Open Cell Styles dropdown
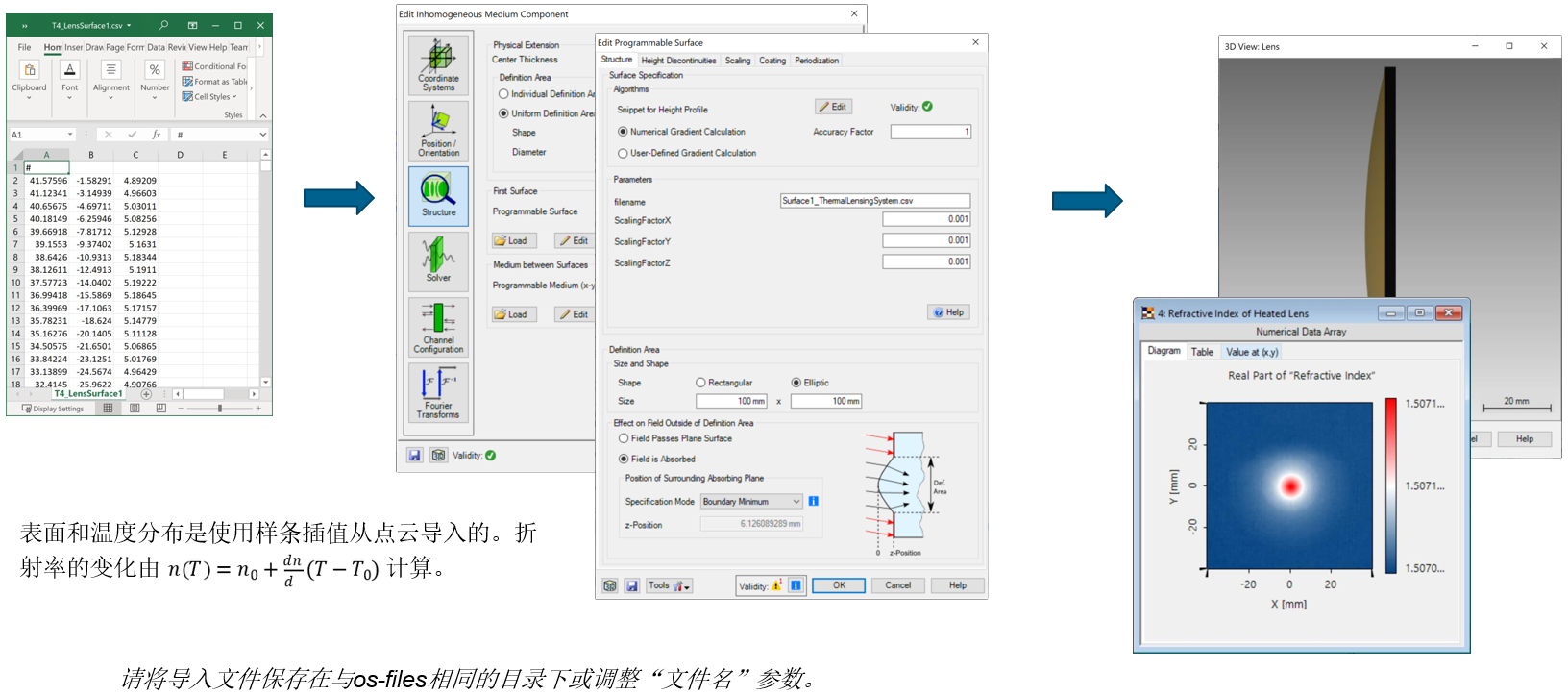Image resolution: width=1568 pixels, height=696 pixels. coord(210,96)
